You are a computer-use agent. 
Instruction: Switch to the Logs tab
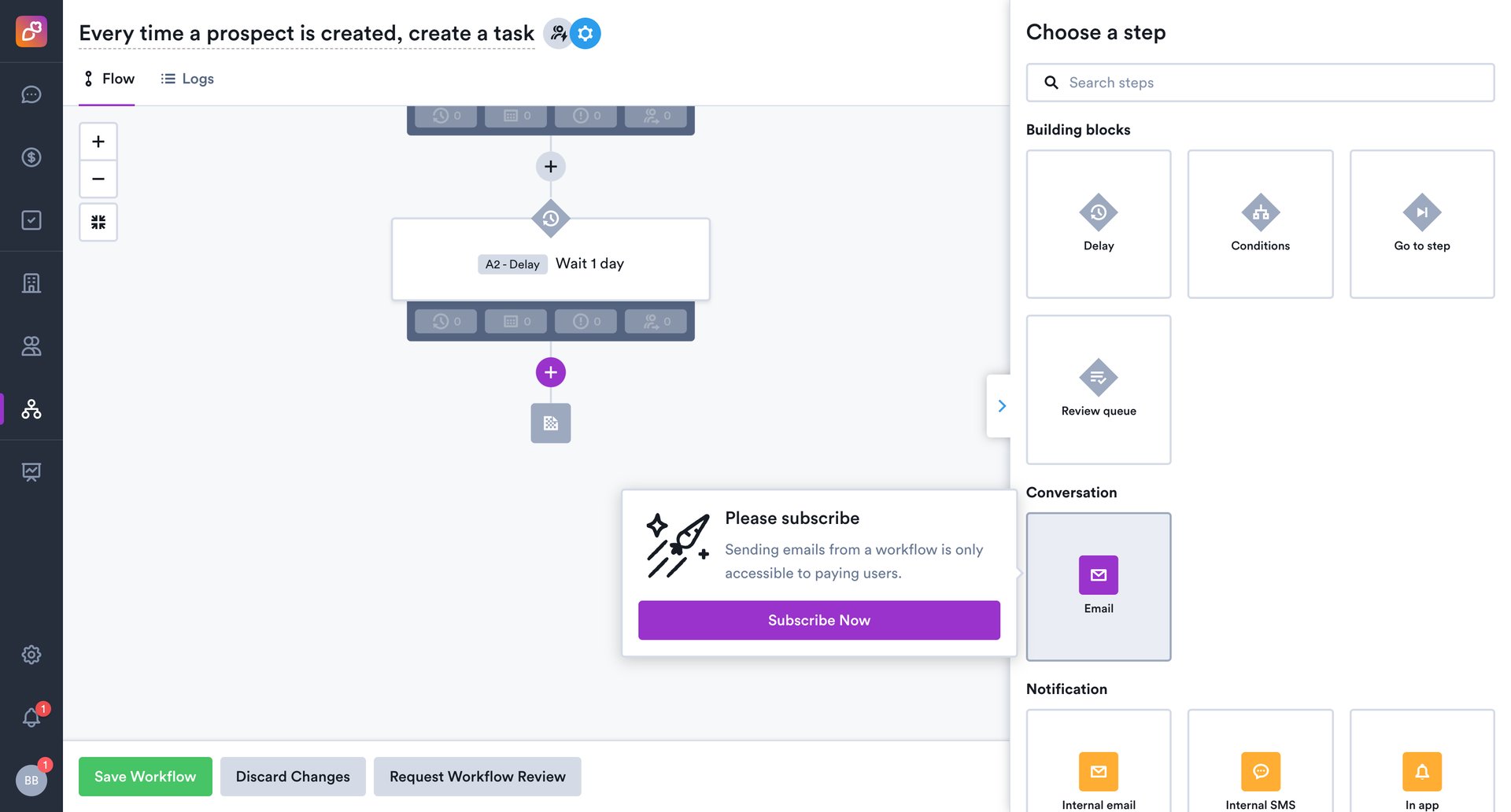[187, 79]
